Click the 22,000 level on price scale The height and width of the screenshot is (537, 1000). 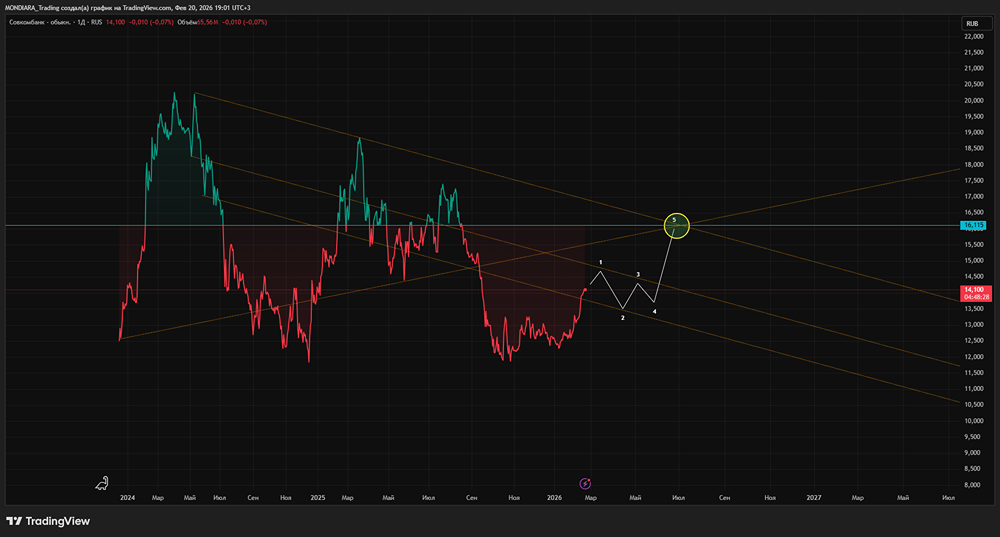(x=972, y=36)
